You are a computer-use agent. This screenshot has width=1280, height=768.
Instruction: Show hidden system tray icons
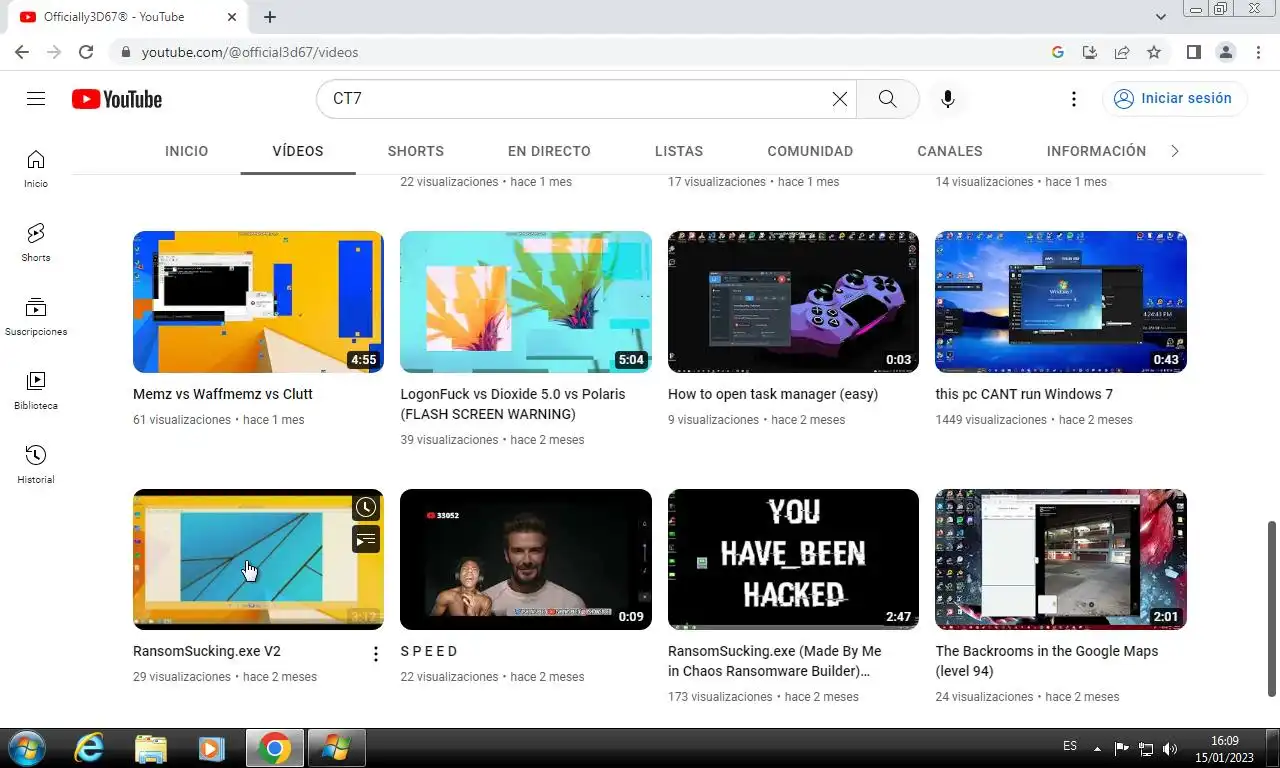pos(1097,748)
